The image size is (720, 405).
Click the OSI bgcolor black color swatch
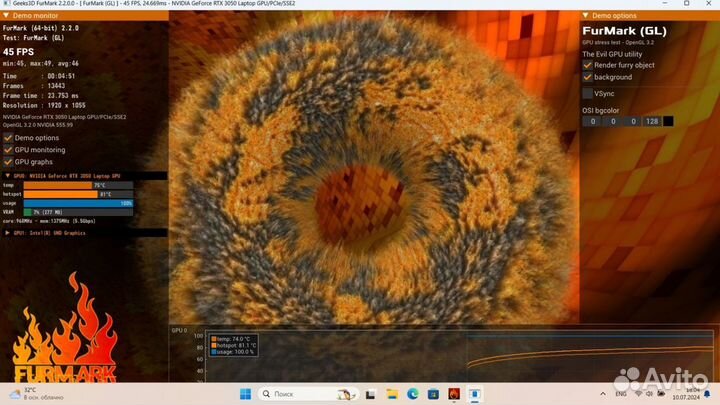(668, 121)
